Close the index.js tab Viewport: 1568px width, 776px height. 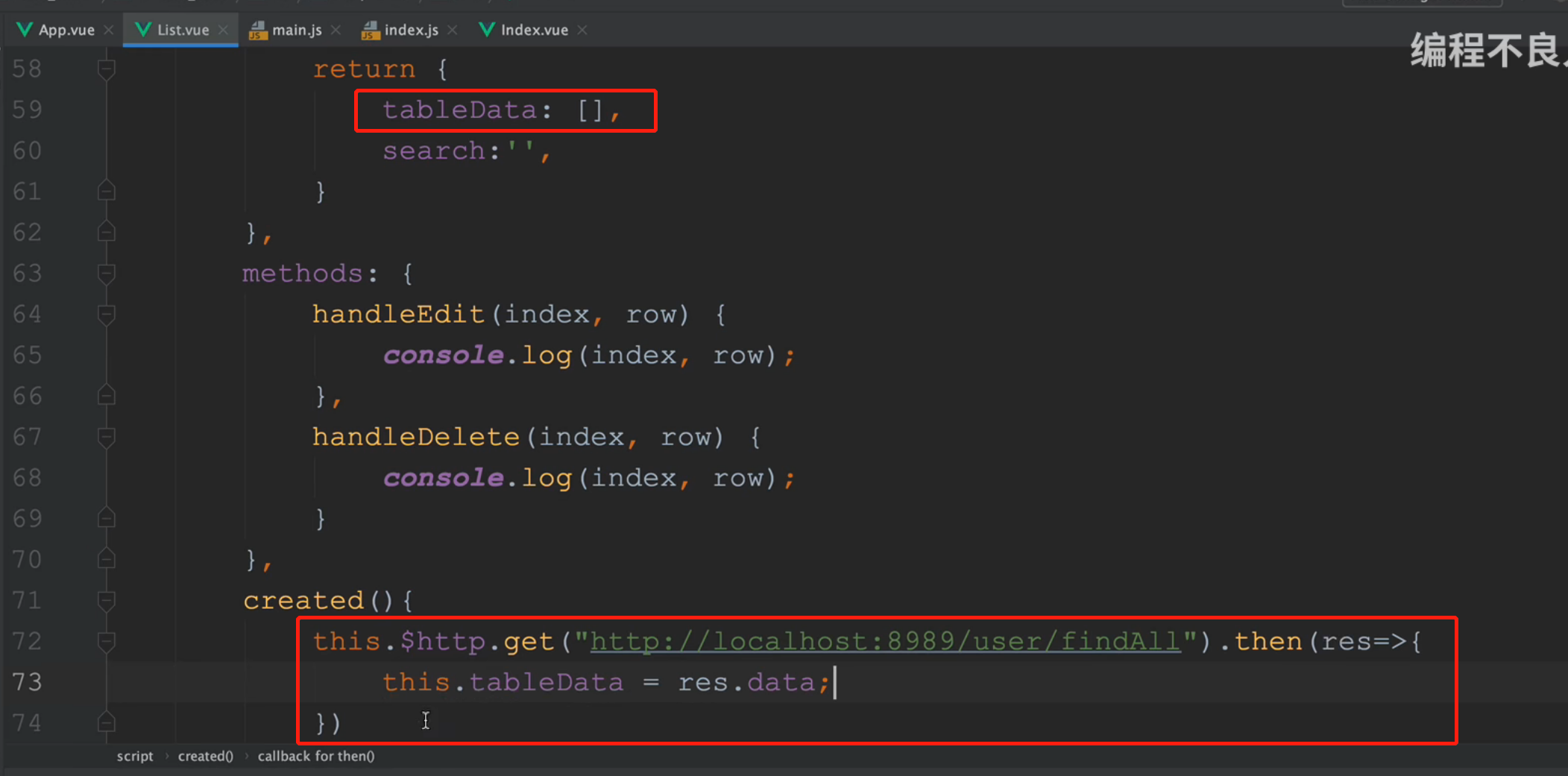coord(453,30)
